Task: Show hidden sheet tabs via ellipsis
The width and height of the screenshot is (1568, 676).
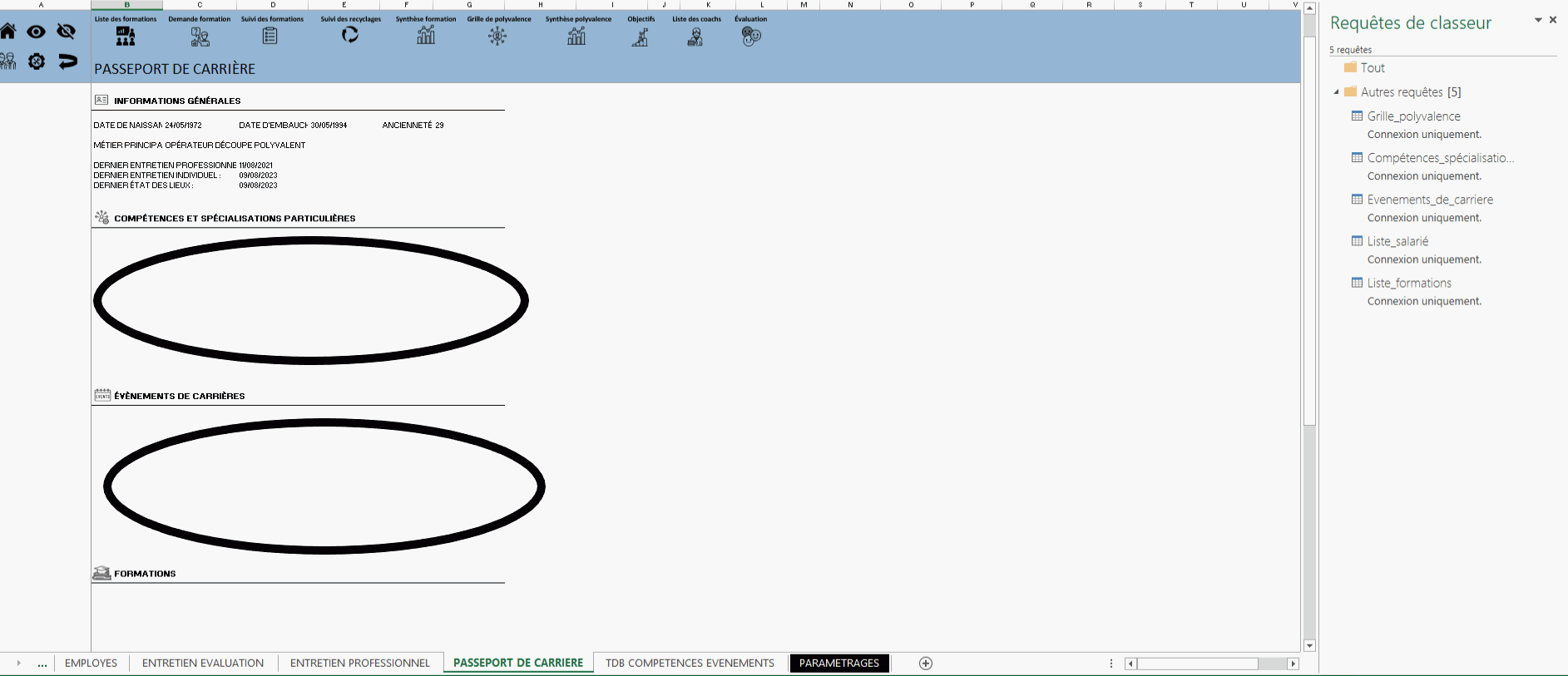Action: [x=42, y=664]
